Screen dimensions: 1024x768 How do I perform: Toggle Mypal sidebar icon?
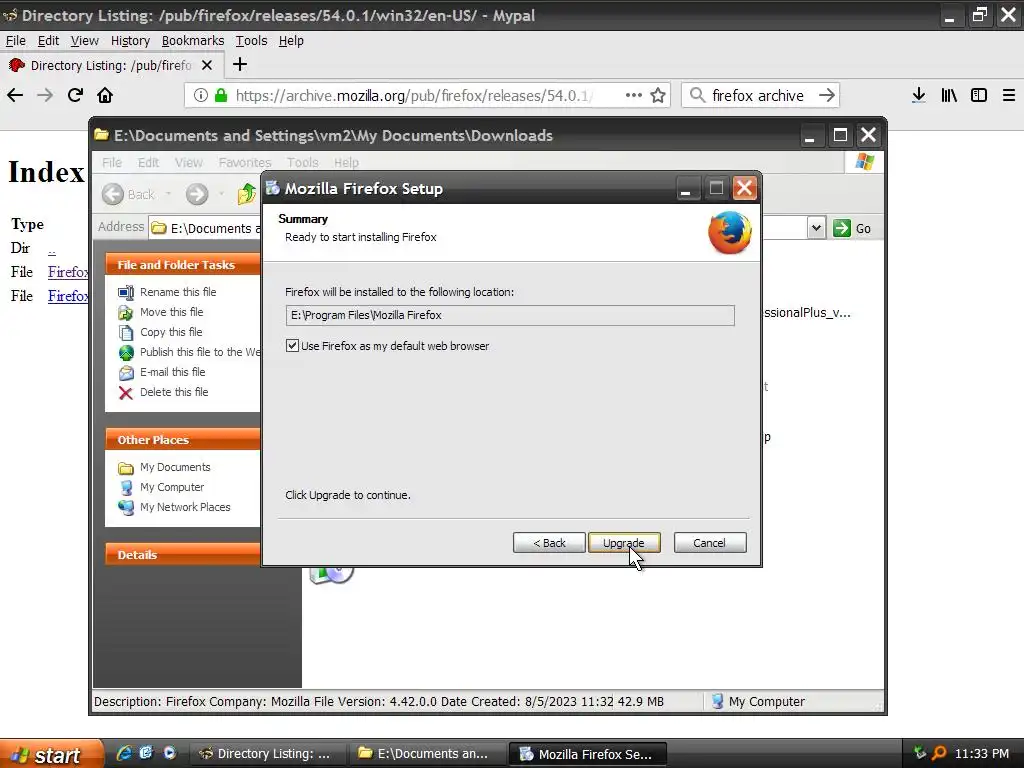[x=979, y=95]
